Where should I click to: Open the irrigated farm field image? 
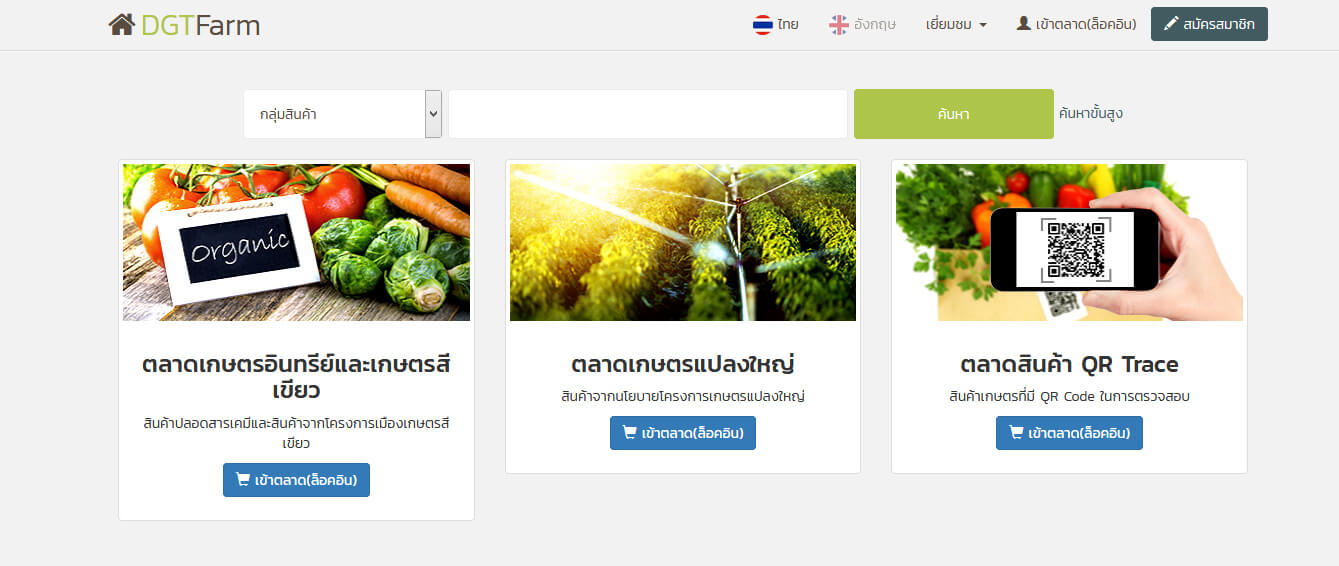tap(683, 242)
